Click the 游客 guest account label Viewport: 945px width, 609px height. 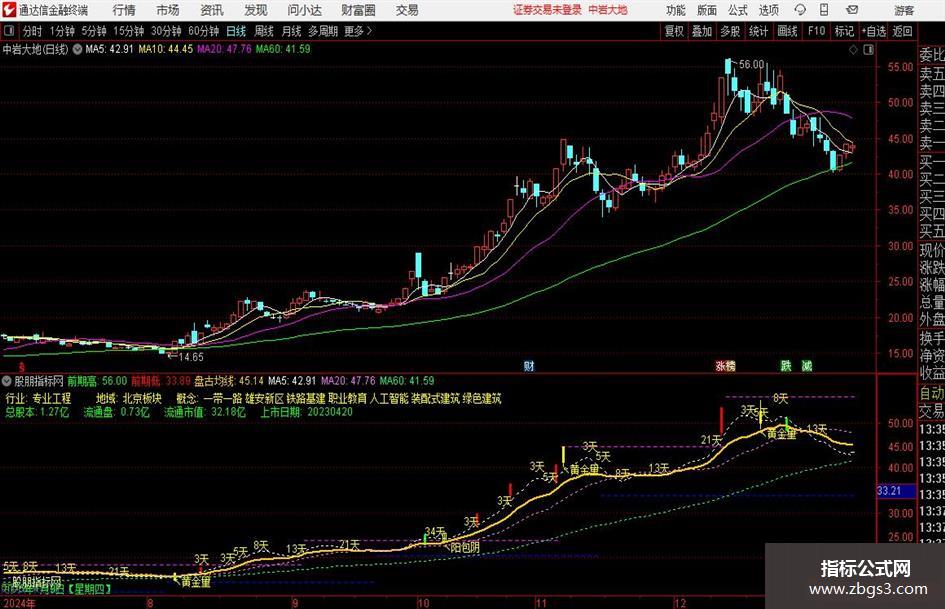click(903, 10)
